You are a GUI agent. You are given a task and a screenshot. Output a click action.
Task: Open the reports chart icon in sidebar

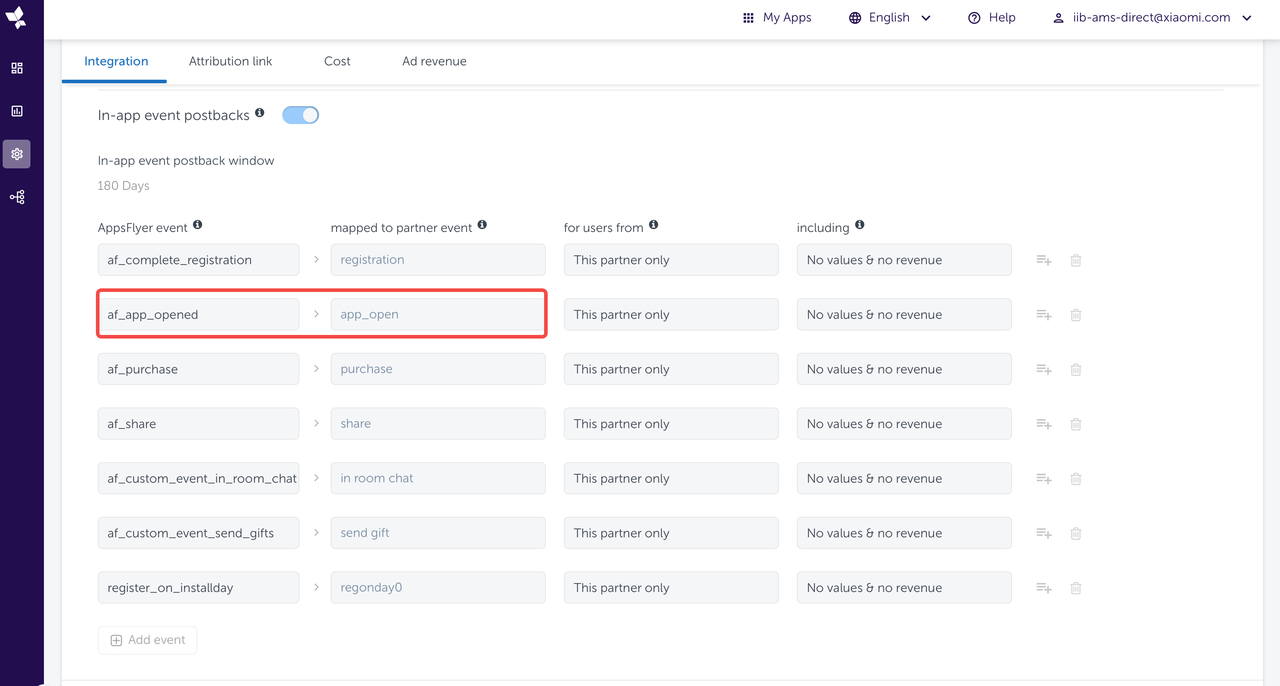[17, 111]
